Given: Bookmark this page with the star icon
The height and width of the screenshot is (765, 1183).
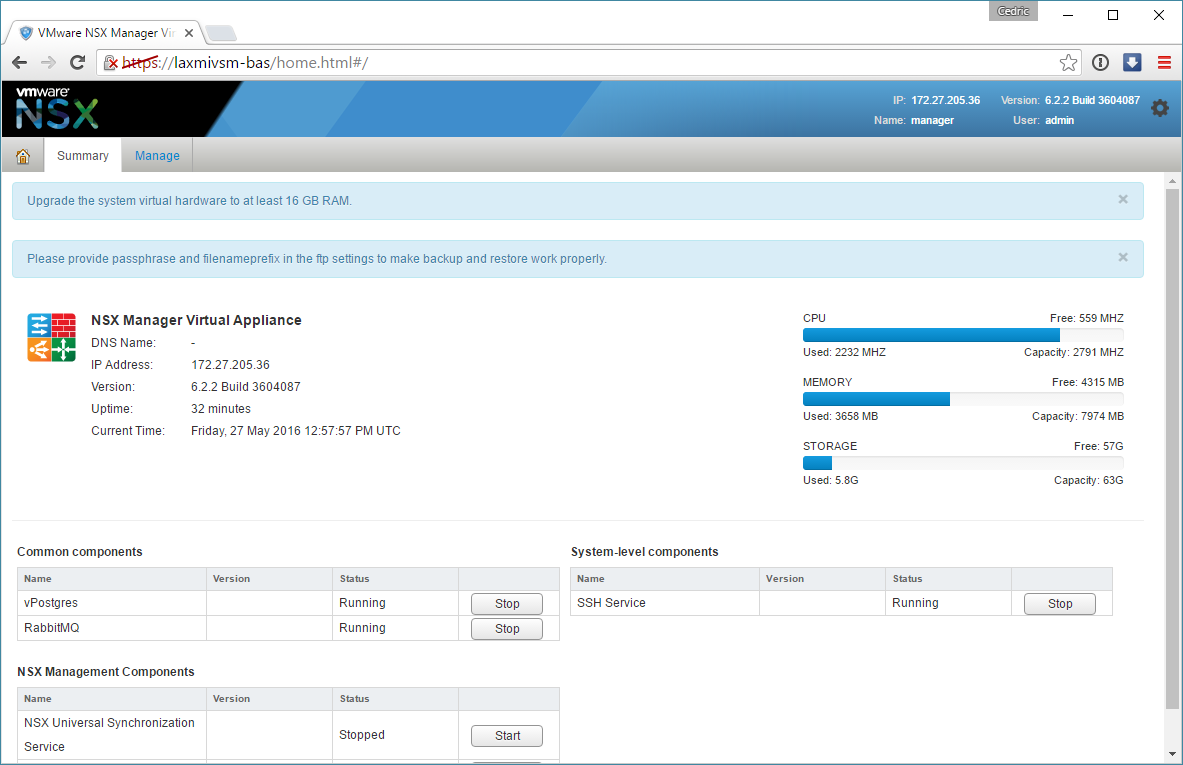Looking at the screenshot, I should 1068,63.
